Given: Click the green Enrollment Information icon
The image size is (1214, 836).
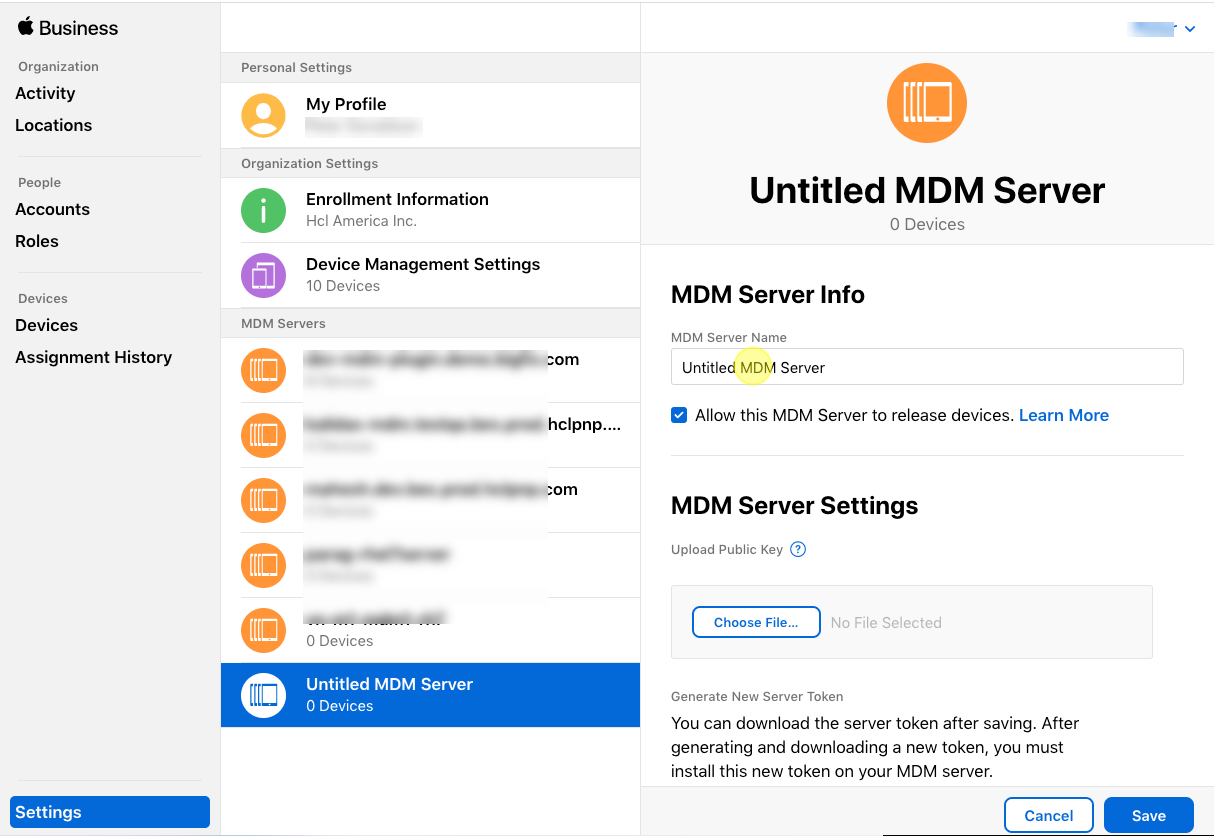Looking at the screenshot, I should (x=263, y=210).
